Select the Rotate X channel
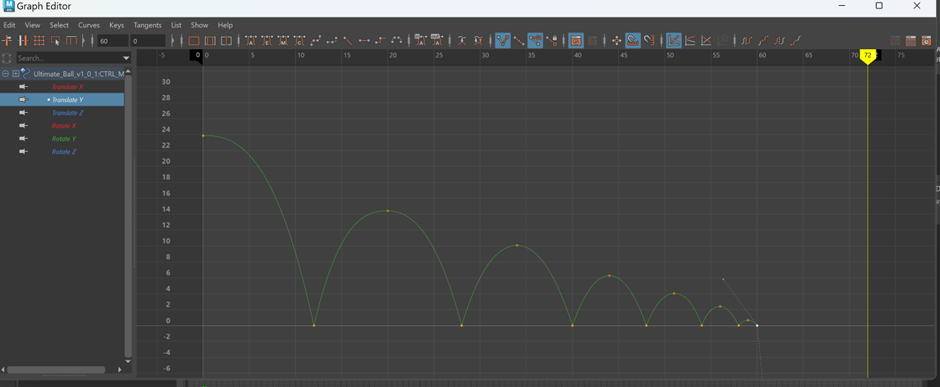This screenshot has width=940, height=387. pos(64,126)
